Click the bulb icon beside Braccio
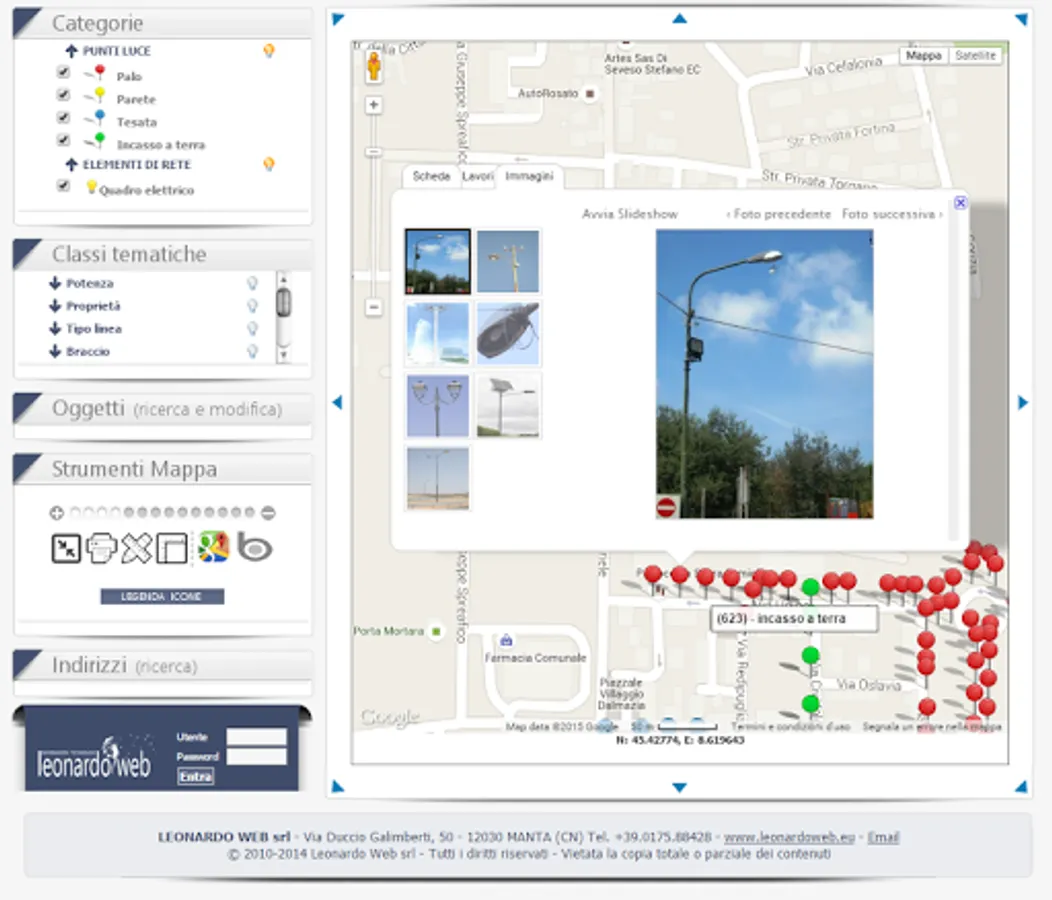The width and height of the screenshot is (1052, 900). pyautogui.click(x=252, y=351)
